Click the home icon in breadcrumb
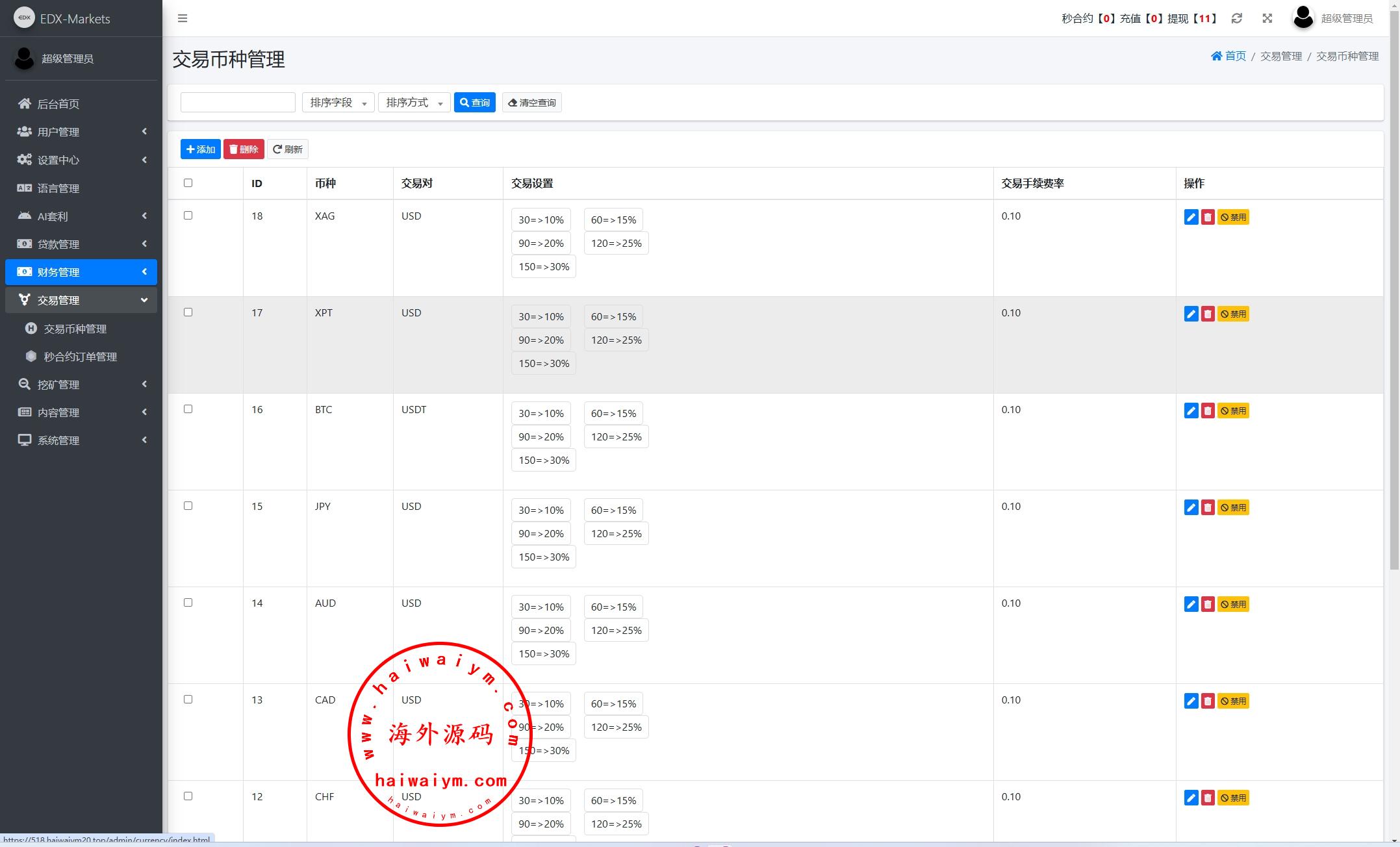The width and height of the screenshot is (1400, 847). [x=1217, y=56]
